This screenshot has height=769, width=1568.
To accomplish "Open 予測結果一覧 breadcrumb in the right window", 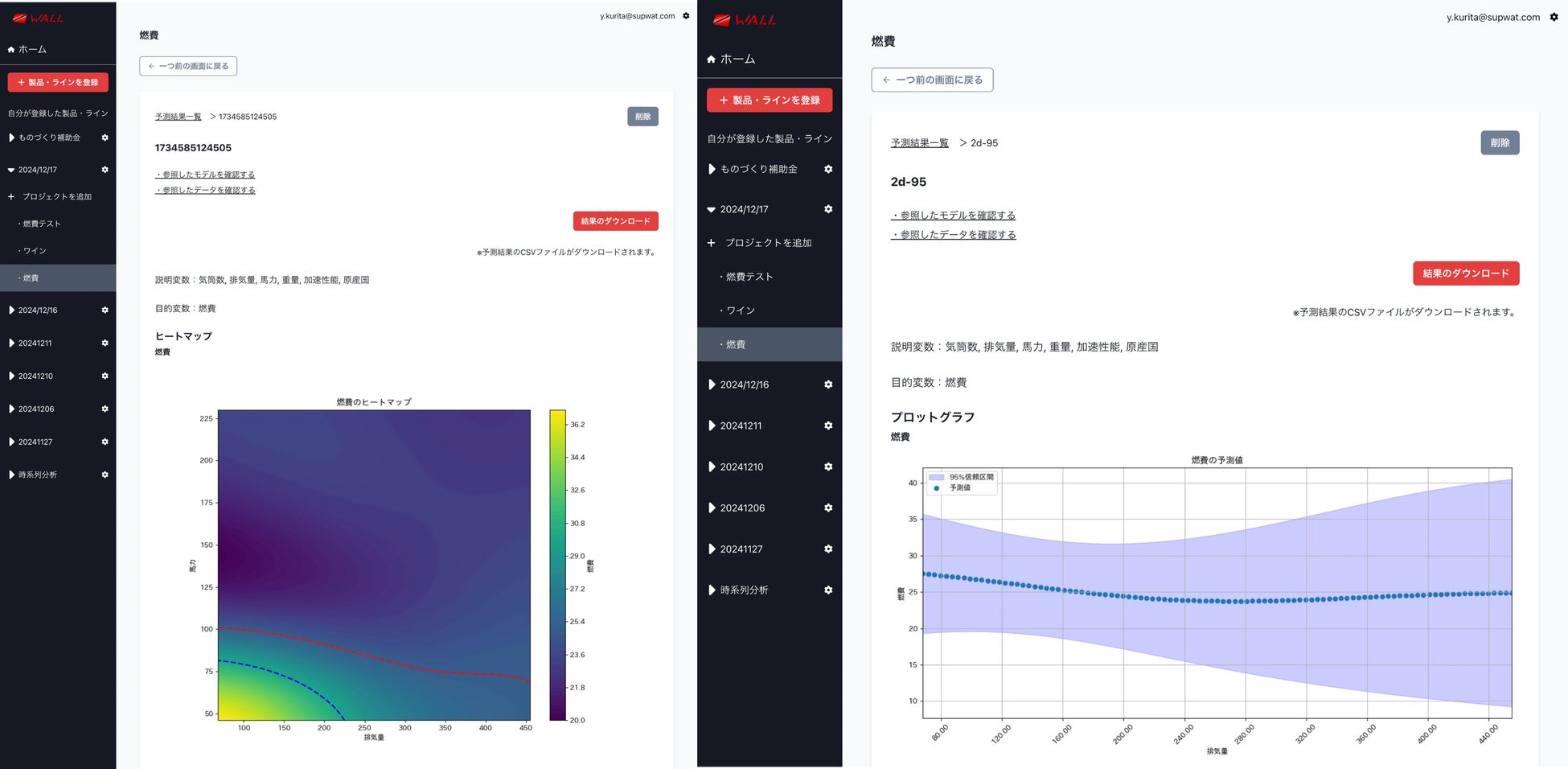I will (920, 143).
